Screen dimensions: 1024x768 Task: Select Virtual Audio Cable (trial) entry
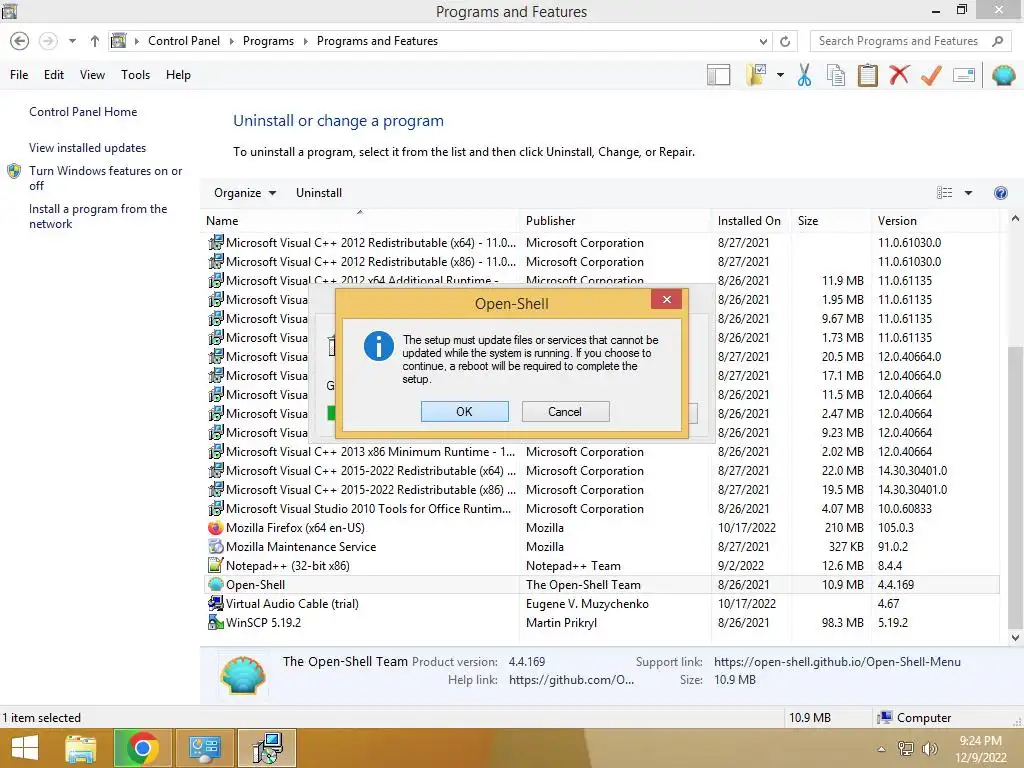[601, 603]
